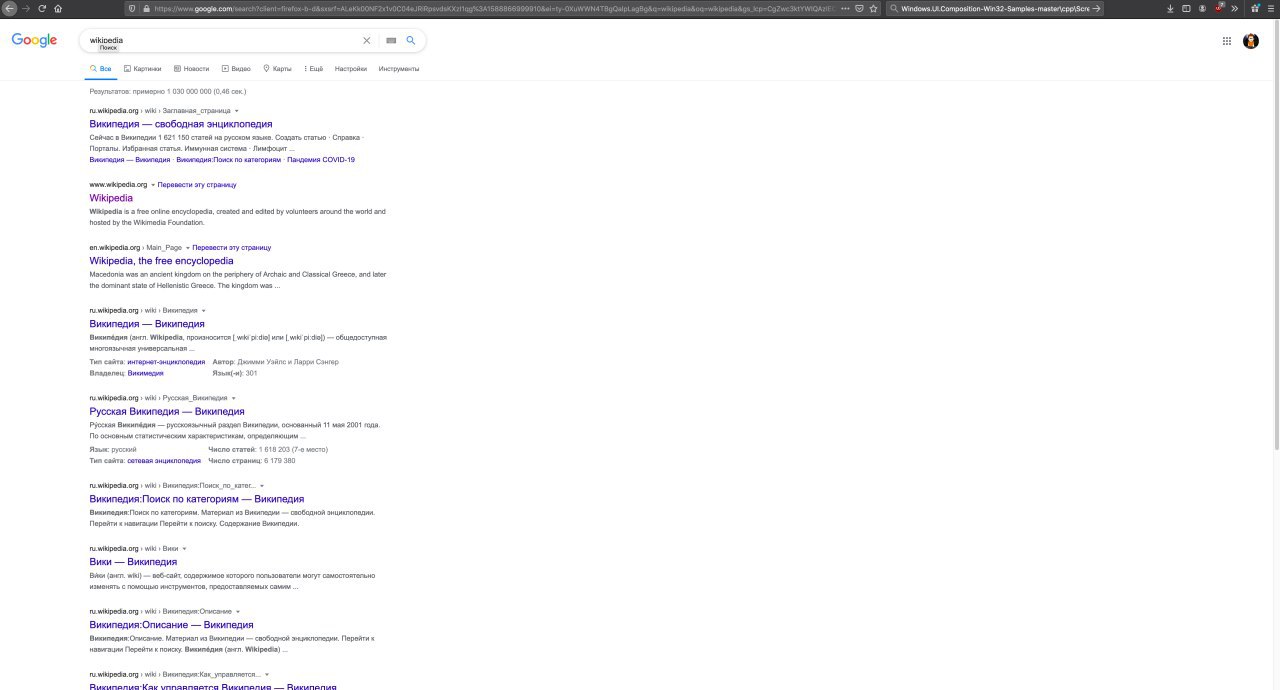Toggle the Firefox sidebar icon
Image resolution: width=1280 pixels, height=690 pixels.
pyautogui.click(x=1186, y=8)
